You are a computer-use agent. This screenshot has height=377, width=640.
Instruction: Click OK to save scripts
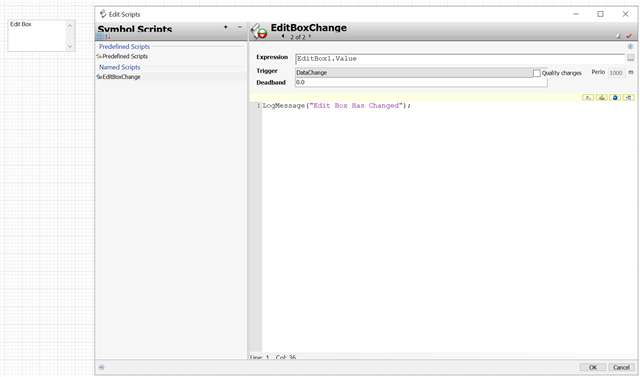pyautogui.click(x=593, y=367)
